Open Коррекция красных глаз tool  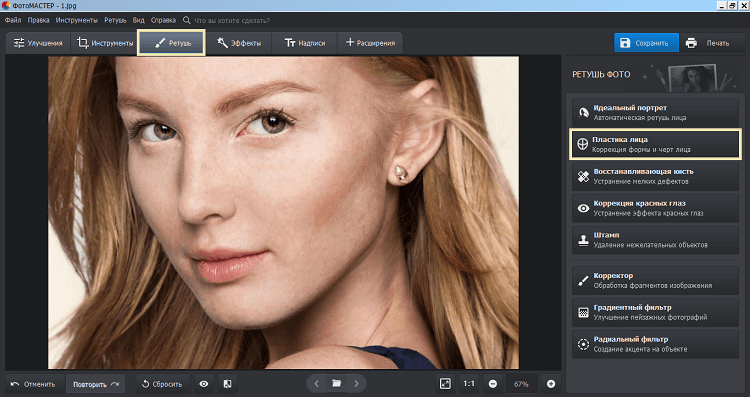click(655, 208)
